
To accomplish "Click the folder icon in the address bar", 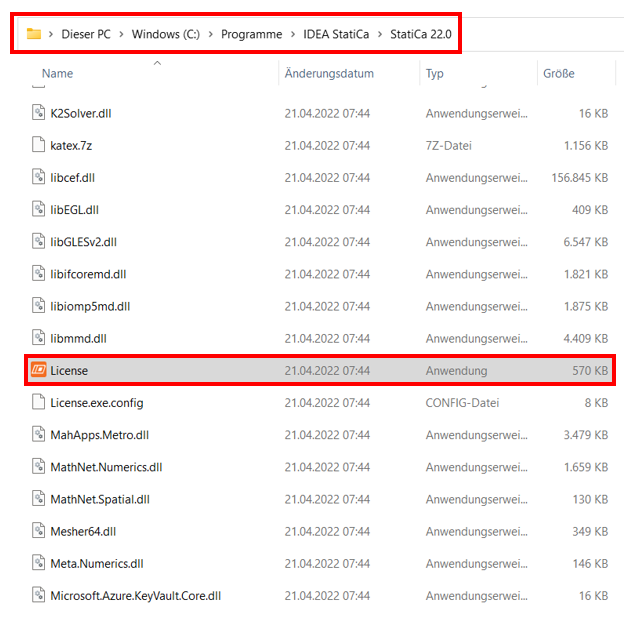I will click(x=34, y=34).
